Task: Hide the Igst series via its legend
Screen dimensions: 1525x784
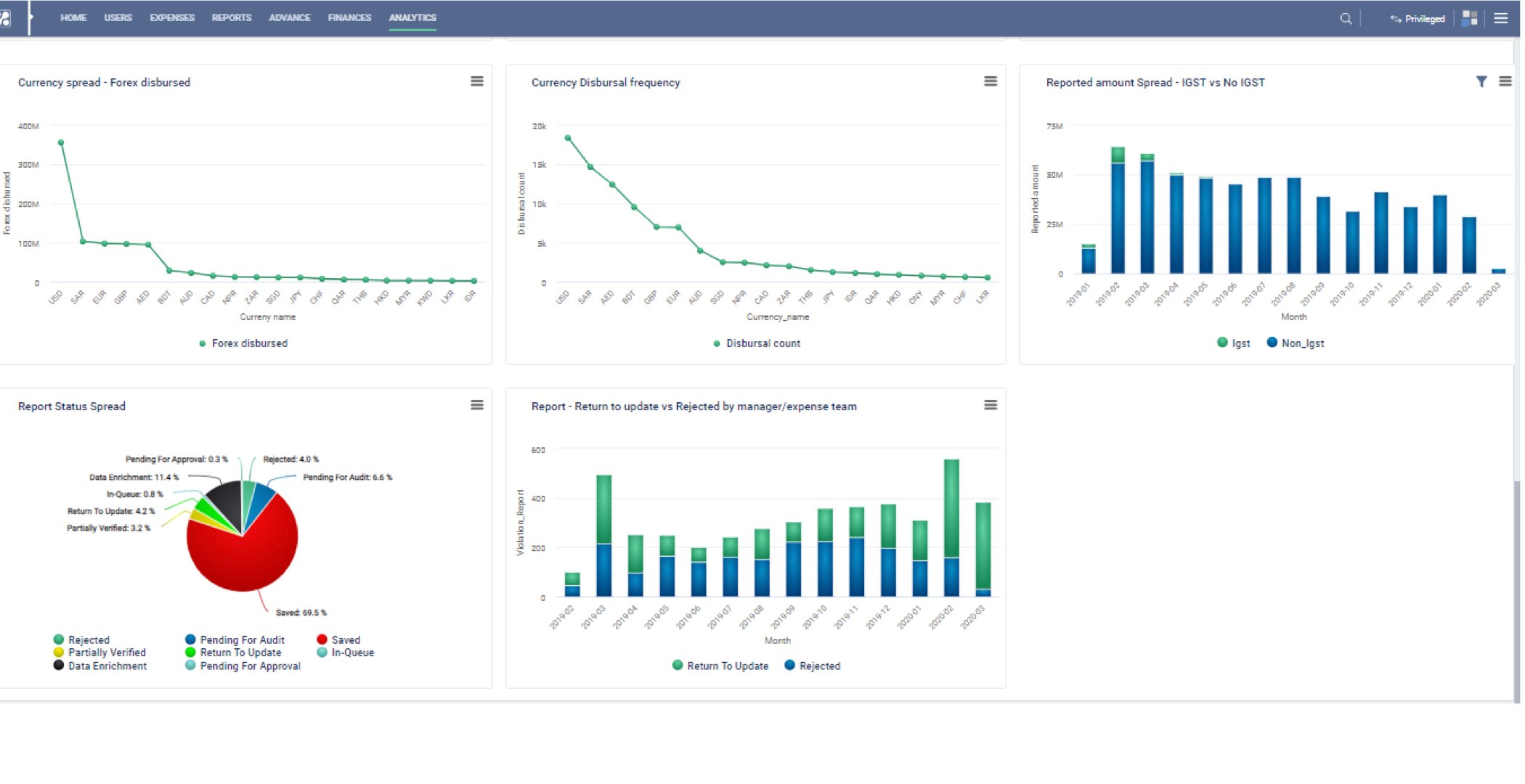Action: 1233,343
